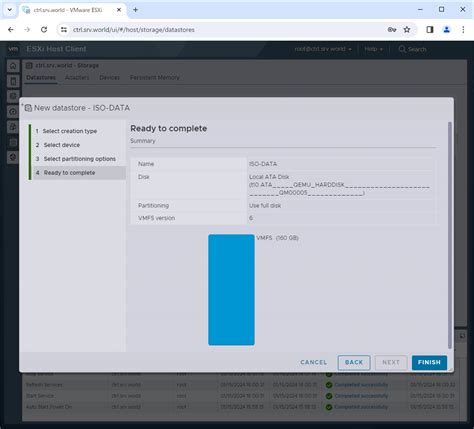The image size is (474, 429).
Task: Reload the page
Action: [44, 30]
